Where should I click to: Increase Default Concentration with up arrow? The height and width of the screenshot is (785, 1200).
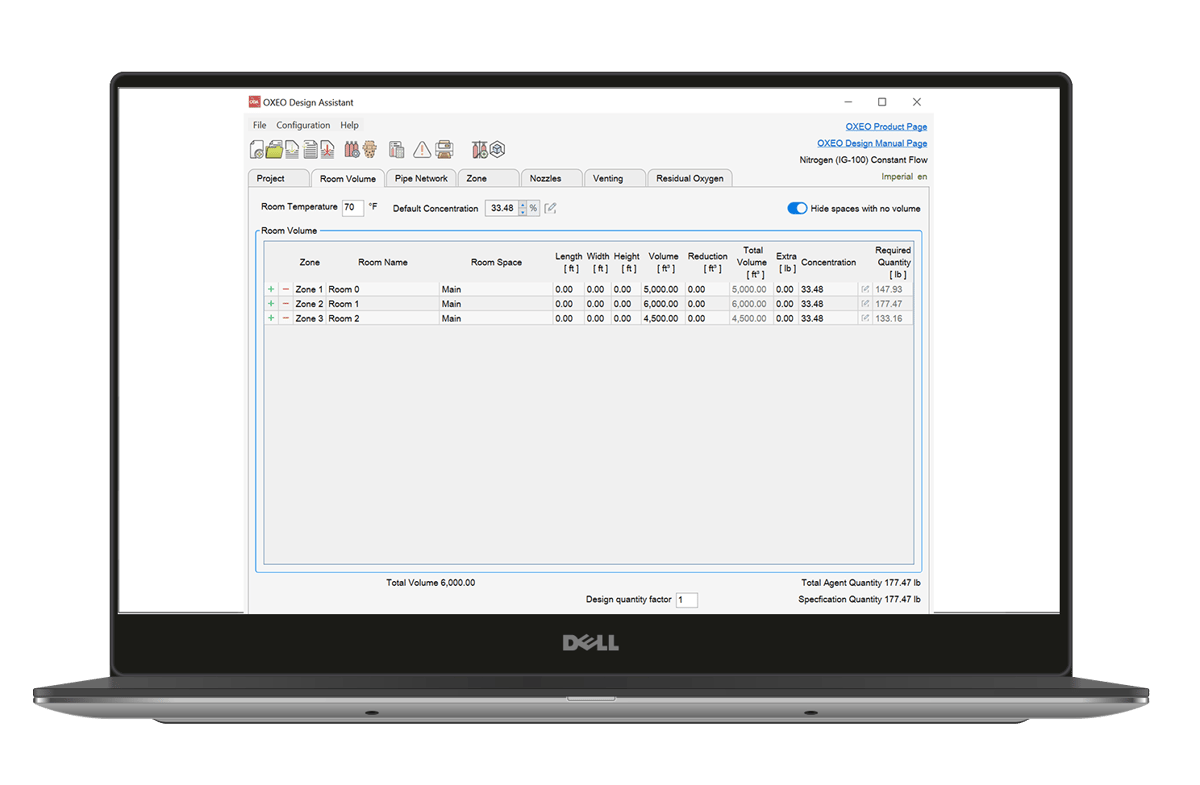pyautogui.click(x=521, y=204)
